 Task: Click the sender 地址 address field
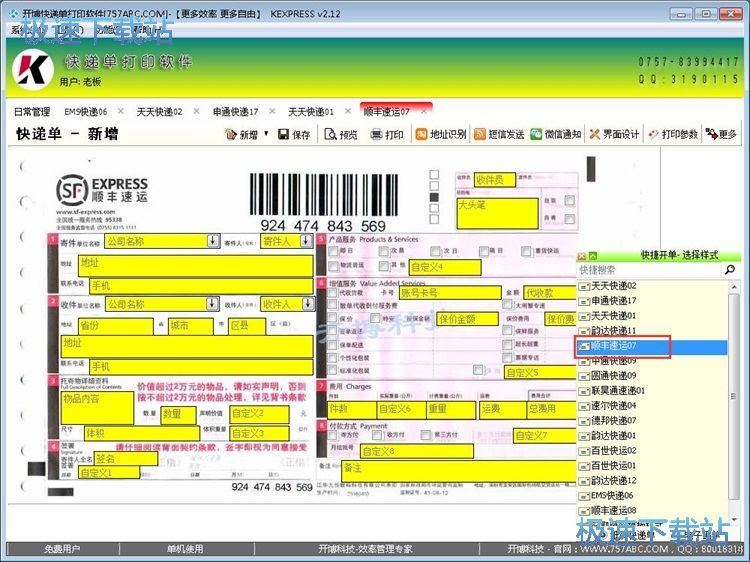pyautogui.click(x=196, y=265)
